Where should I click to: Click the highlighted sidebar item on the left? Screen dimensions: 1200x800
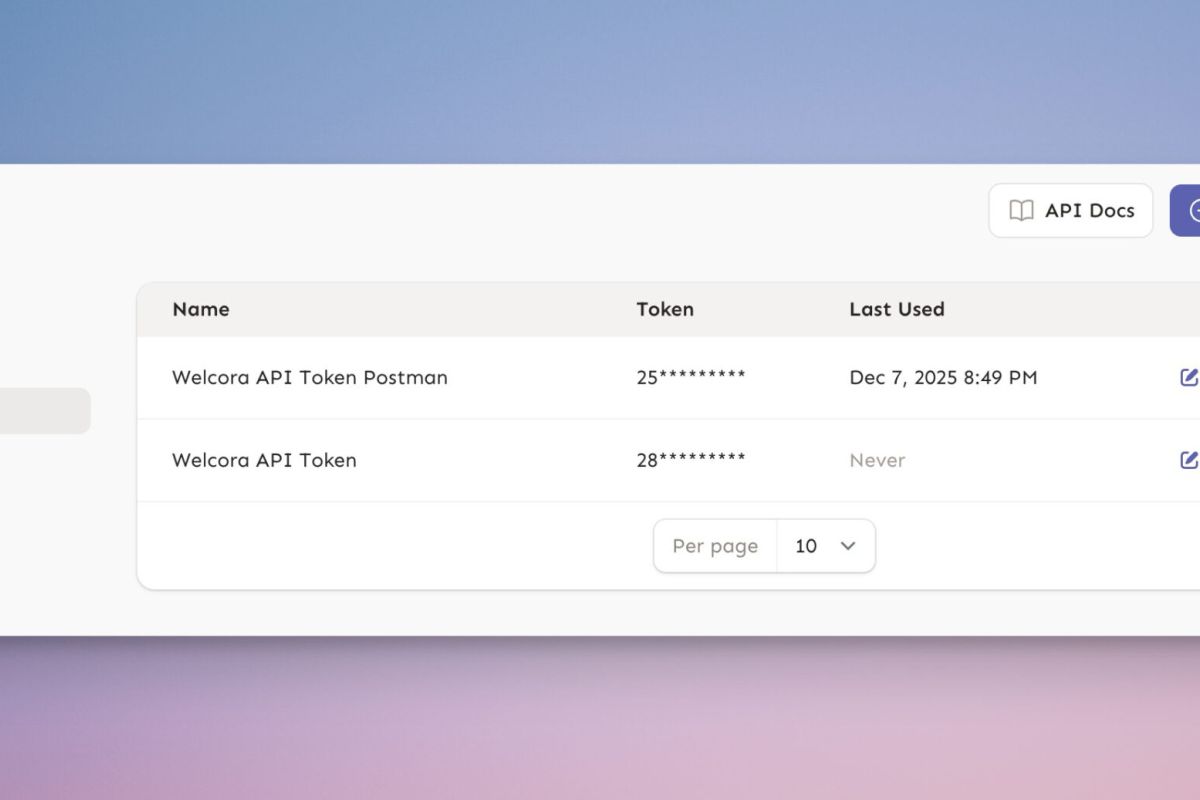point(44,411)
